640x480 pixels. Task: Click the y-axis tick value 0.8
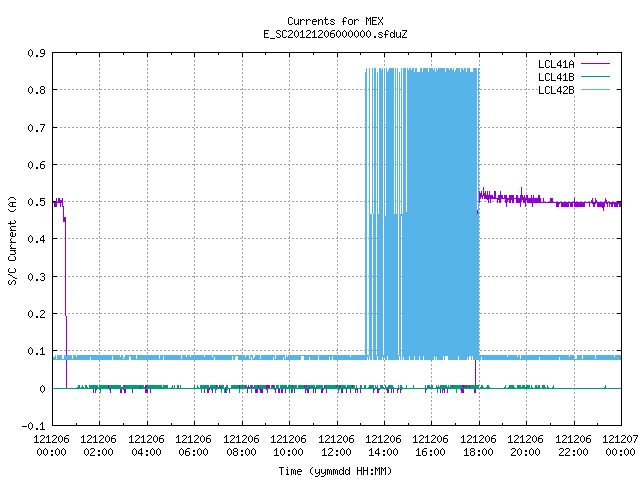36,90
